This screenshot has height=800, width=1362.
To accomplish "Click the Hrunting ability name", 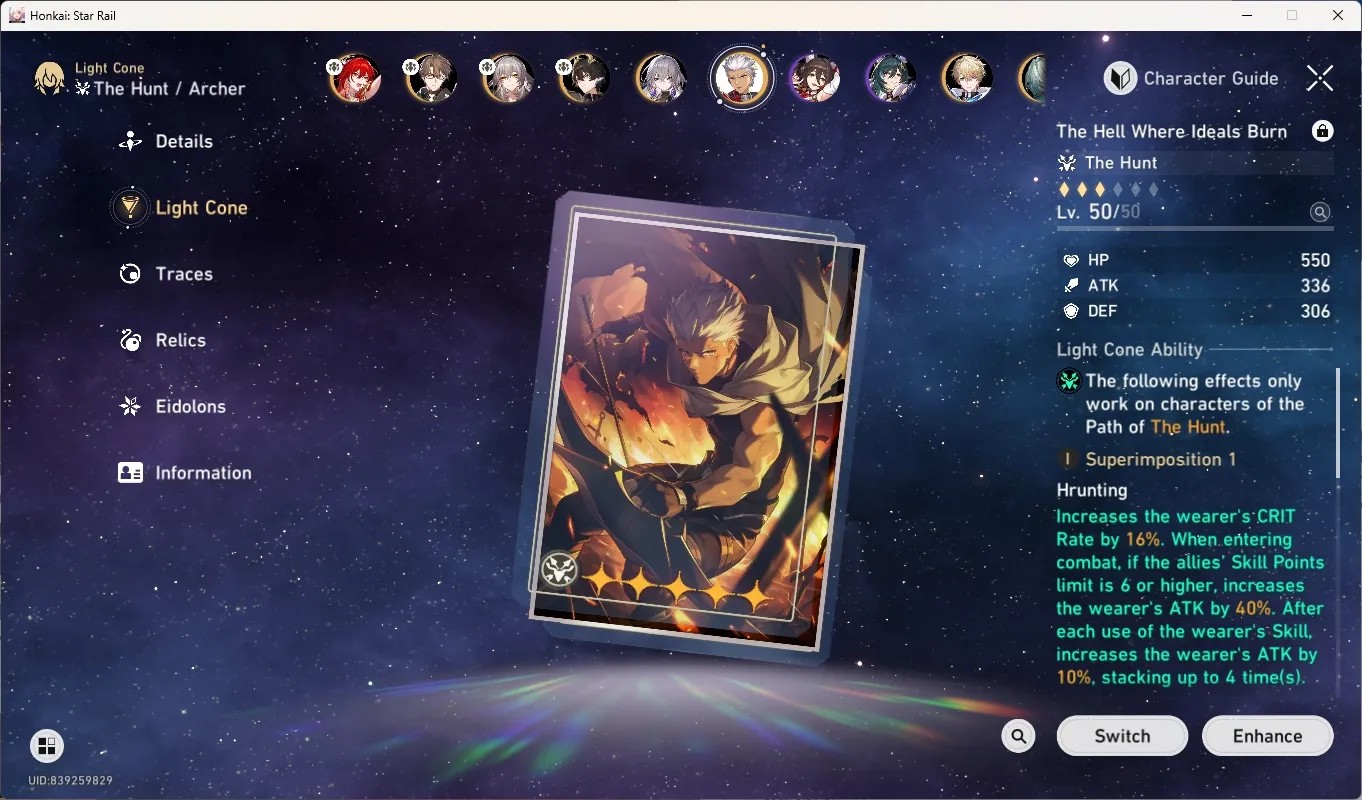I will (x=1092, y=491).
